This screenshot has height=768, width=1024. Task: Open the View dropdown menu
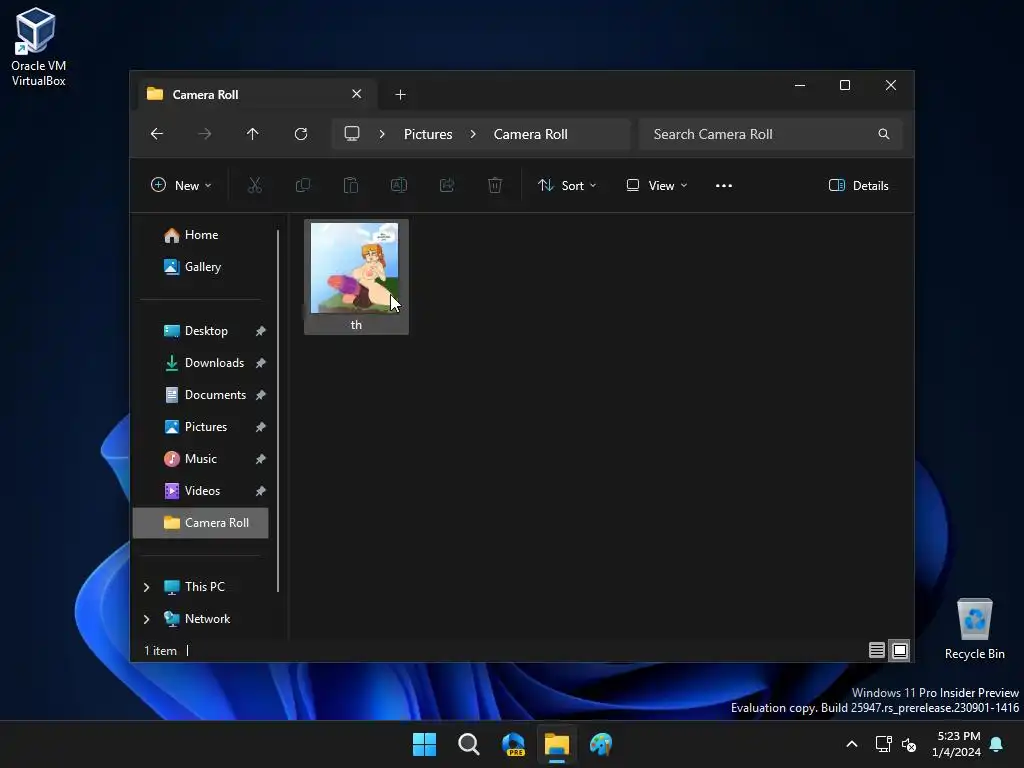click(x=657, y=185)
